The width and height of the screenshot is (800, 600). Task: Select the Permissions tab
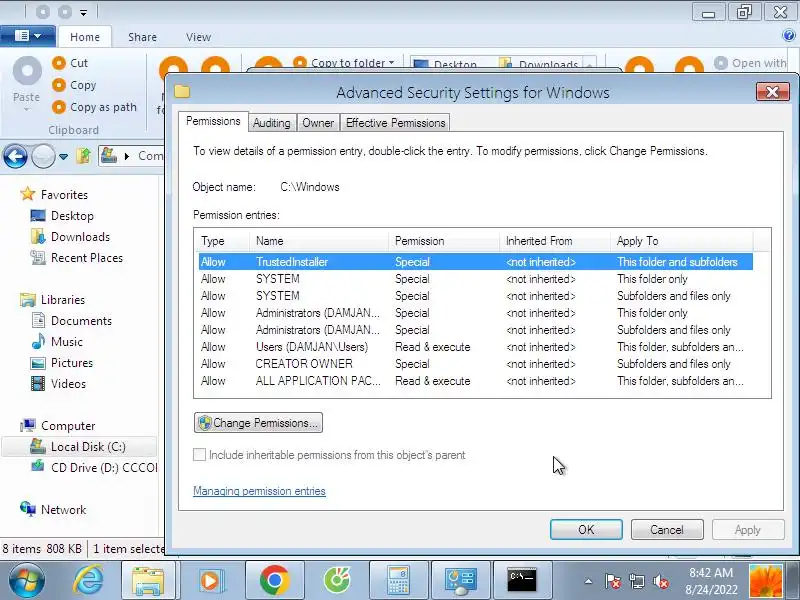click(x=213, y=121)
